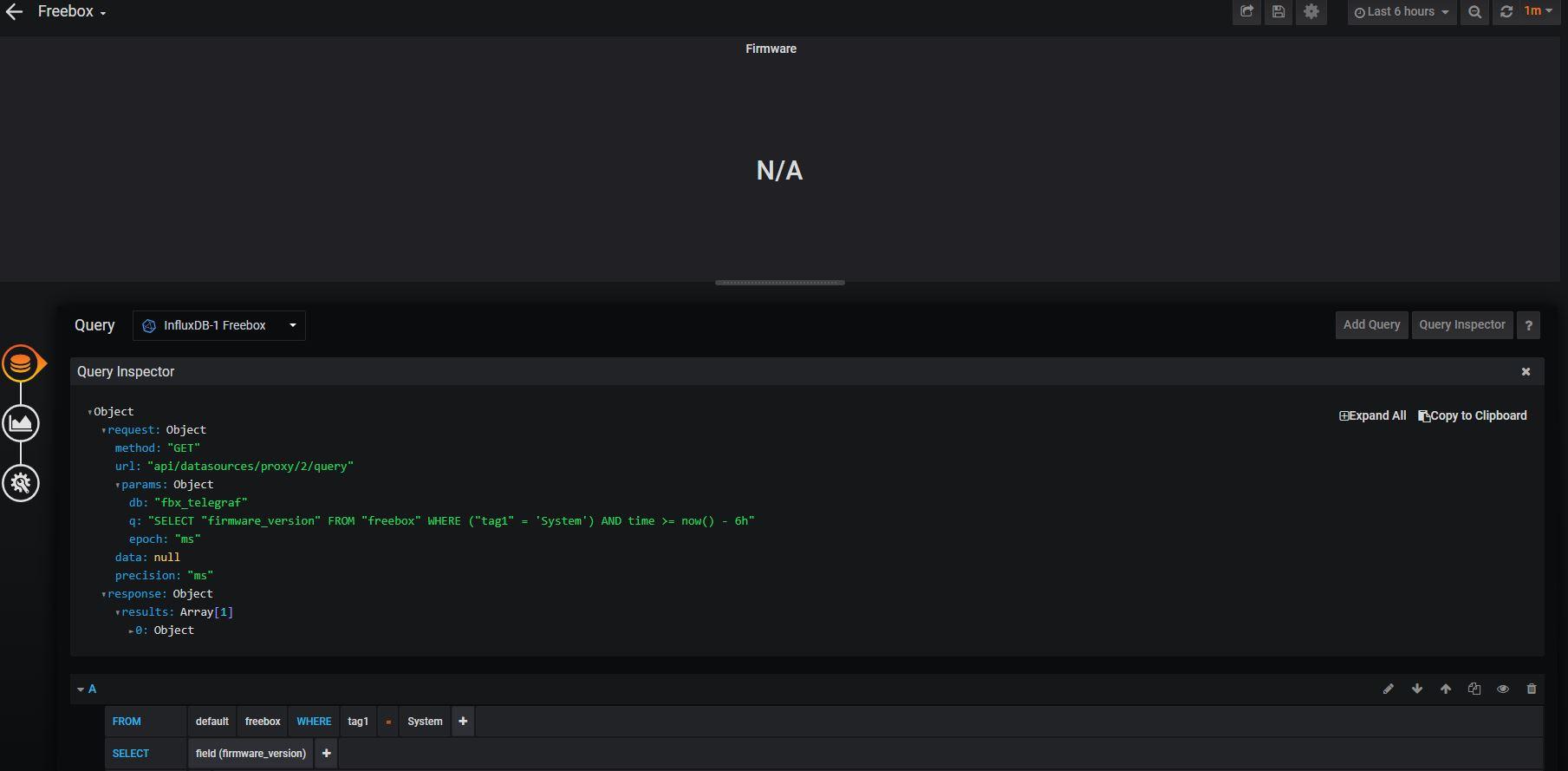Delete query A with the trash icon
This screenshot has width=1568, height=771.
1532,689
